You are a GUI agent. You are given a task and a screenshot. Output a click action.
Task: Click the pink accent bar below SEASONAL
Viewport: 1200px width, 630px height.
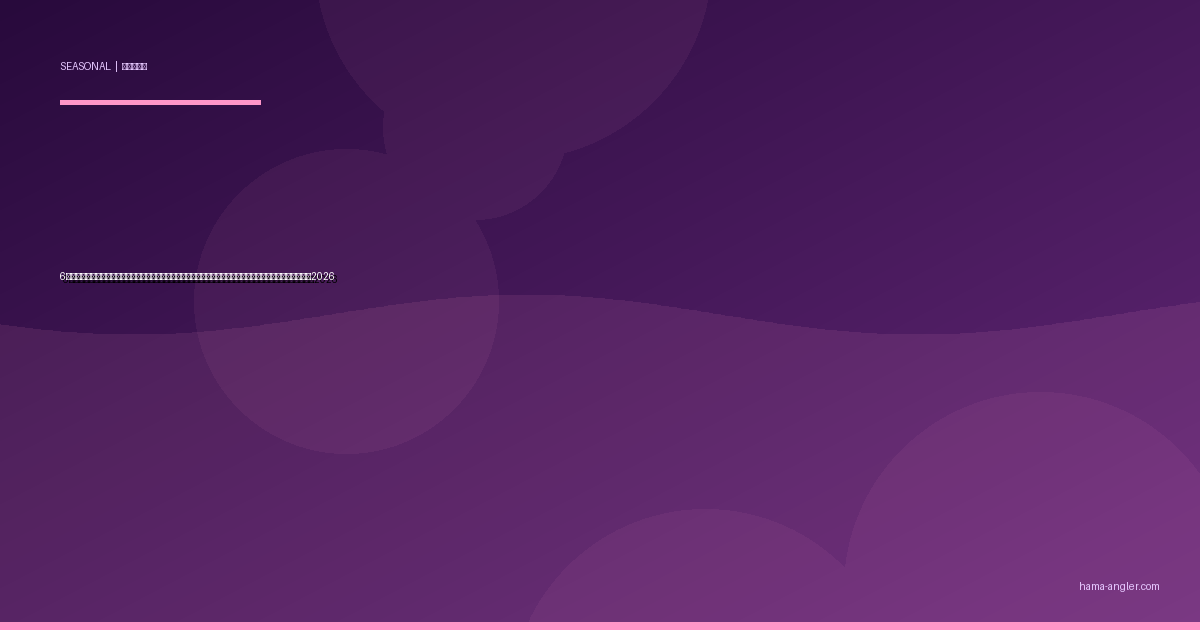(160, 102)
